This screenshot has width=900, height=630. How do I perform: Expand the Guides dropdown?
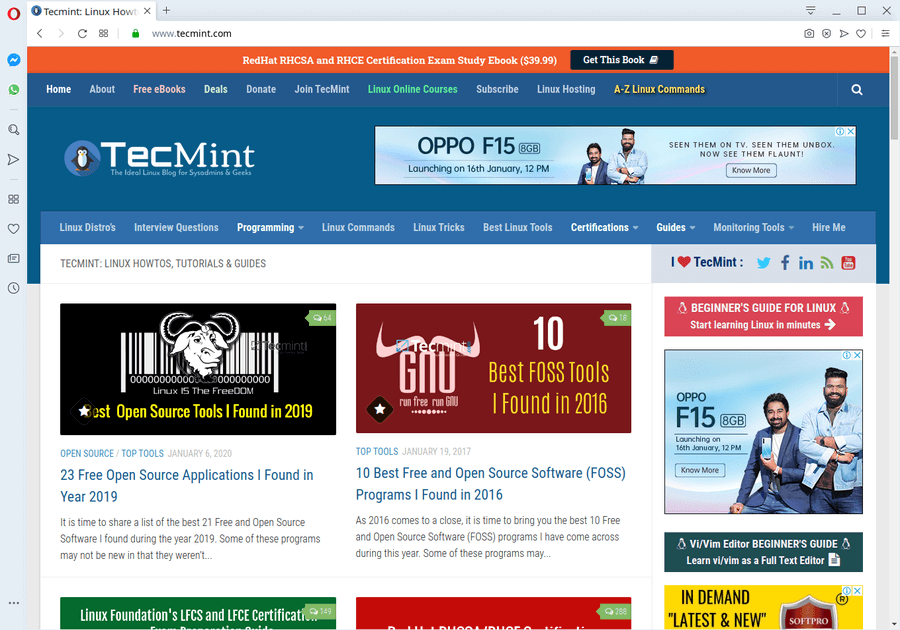676,227
